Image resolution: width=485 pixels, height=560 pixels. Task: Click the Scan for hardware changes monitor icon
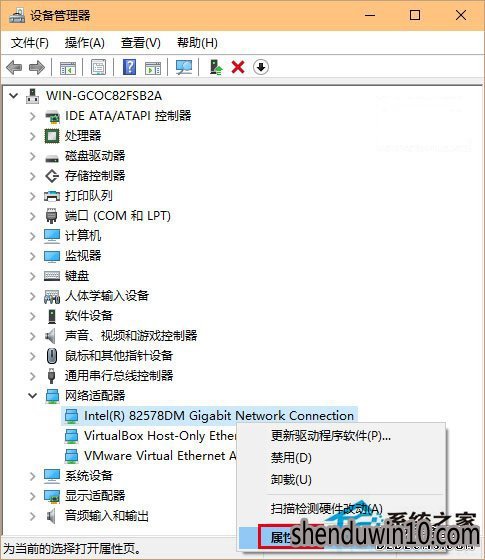[184, 67]
